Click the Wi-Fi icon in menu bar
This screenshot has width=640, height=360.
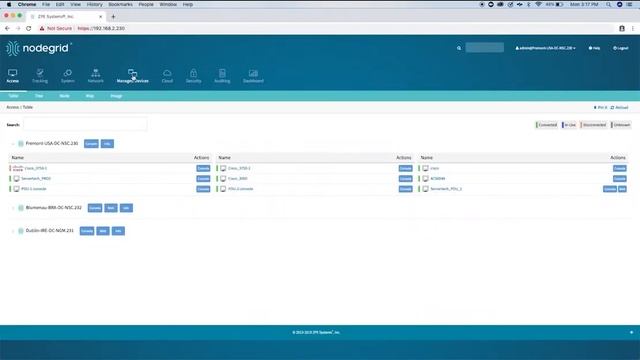(x=538, y=4)
